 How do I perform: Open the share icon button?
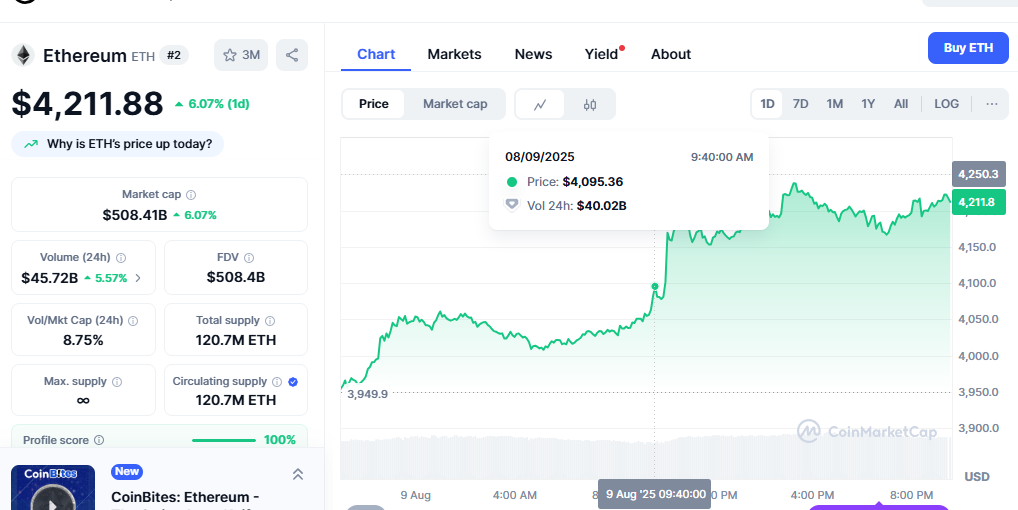[292, 55]
